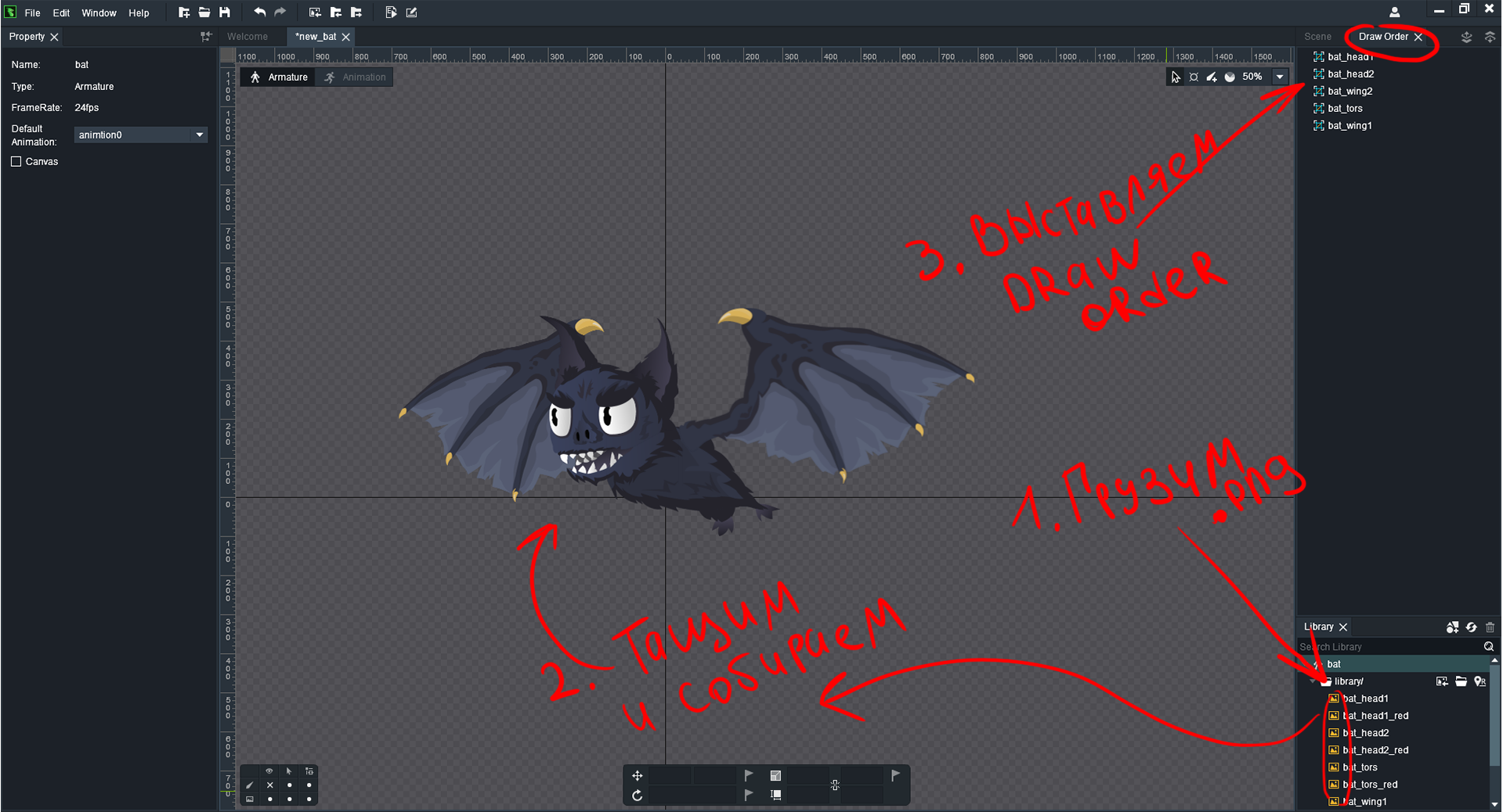
Task: Activate the Create Bone tool
Action: coord(1212,77)
